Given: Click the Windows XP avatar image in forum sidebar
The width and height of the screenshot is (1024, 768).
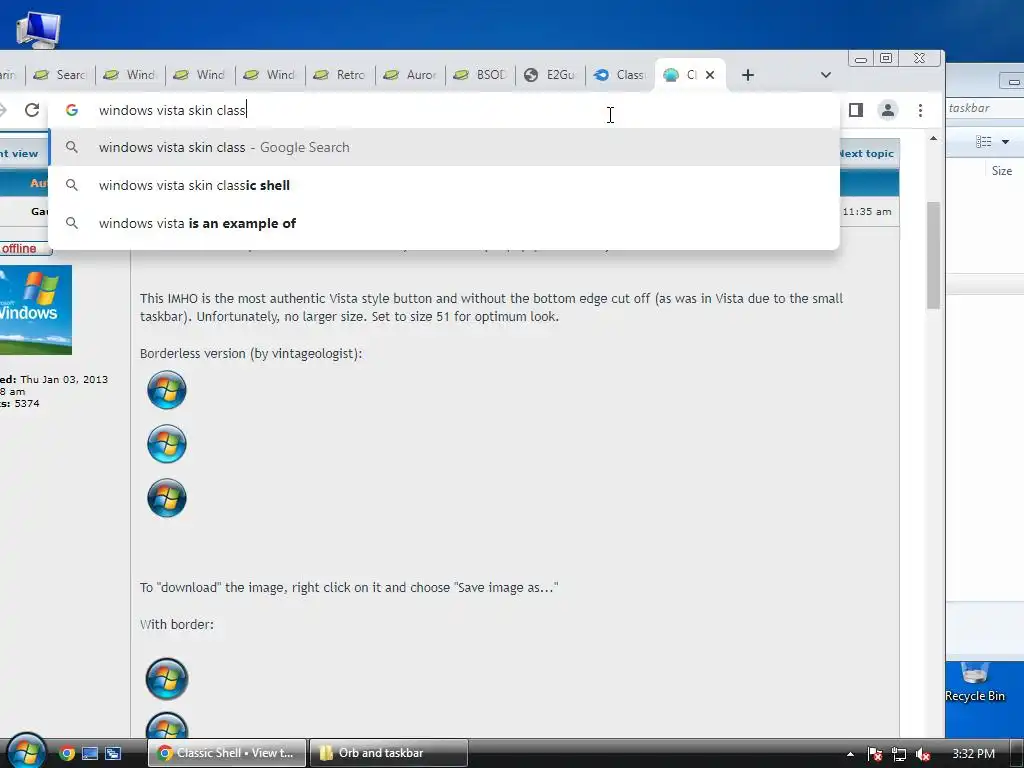Looking at the screenshot, I should (35, 310).
